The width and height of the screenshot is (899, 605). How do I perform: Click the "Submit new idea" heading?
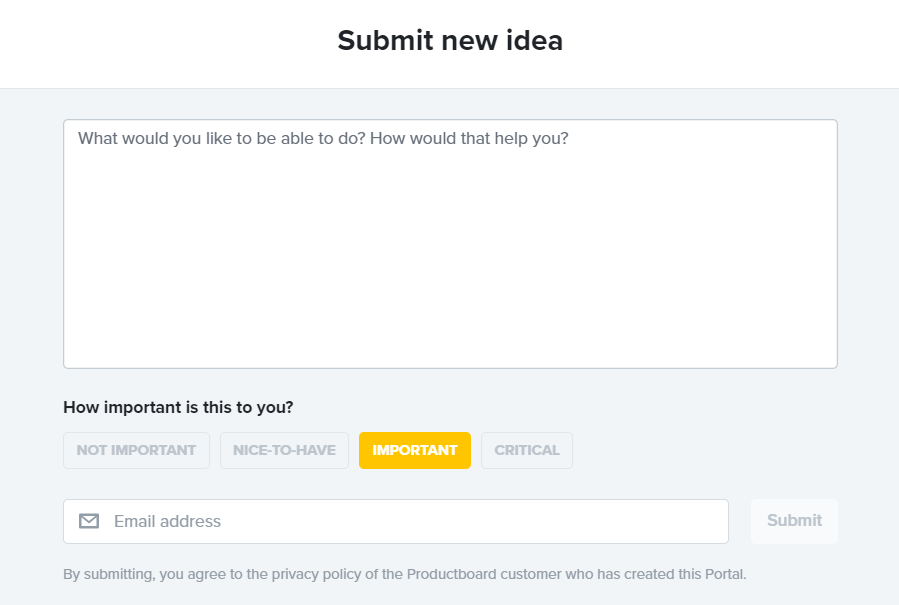click(450, 41)
